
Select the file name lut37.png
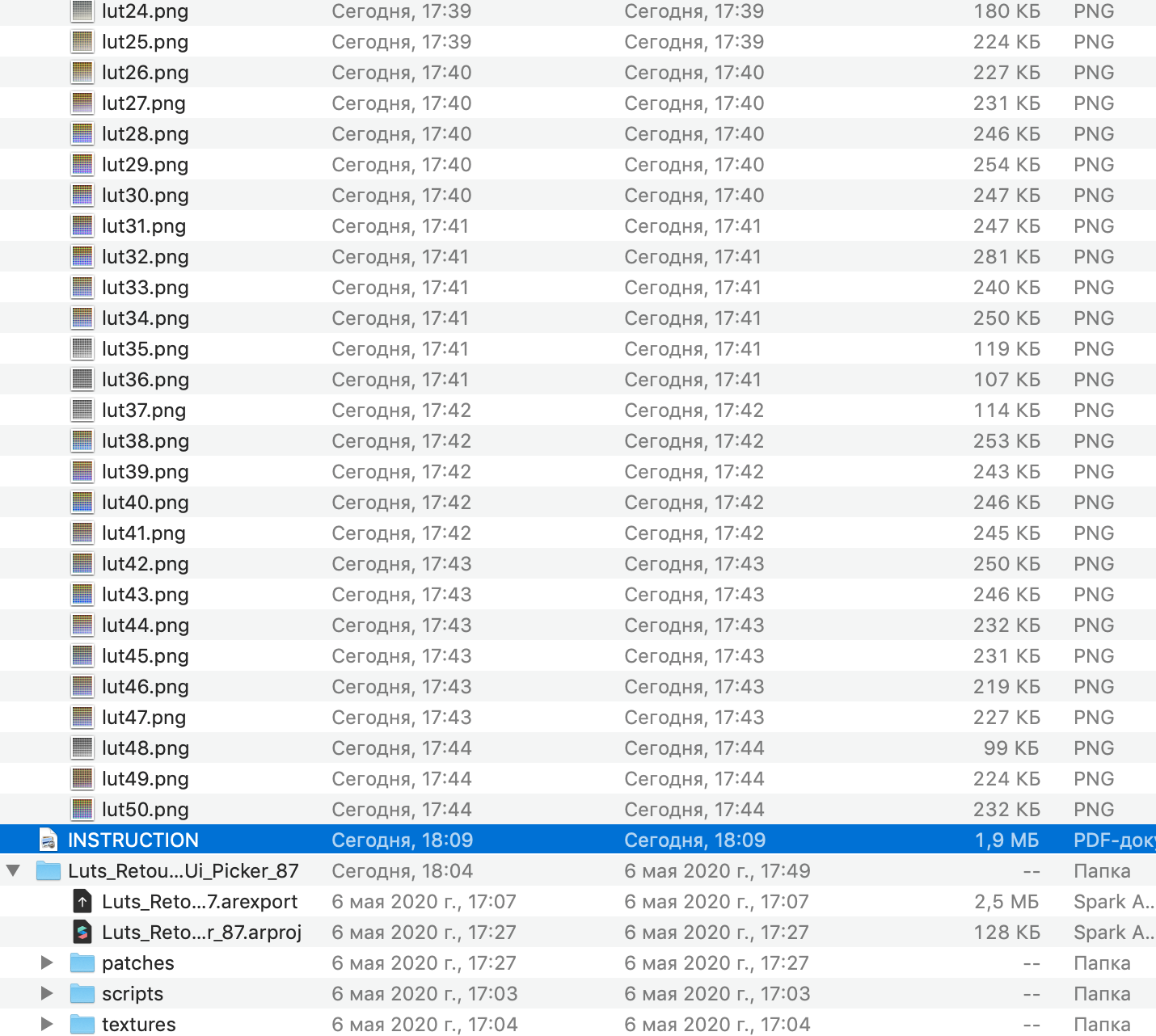pyautogui.click(x=144, y=411)
